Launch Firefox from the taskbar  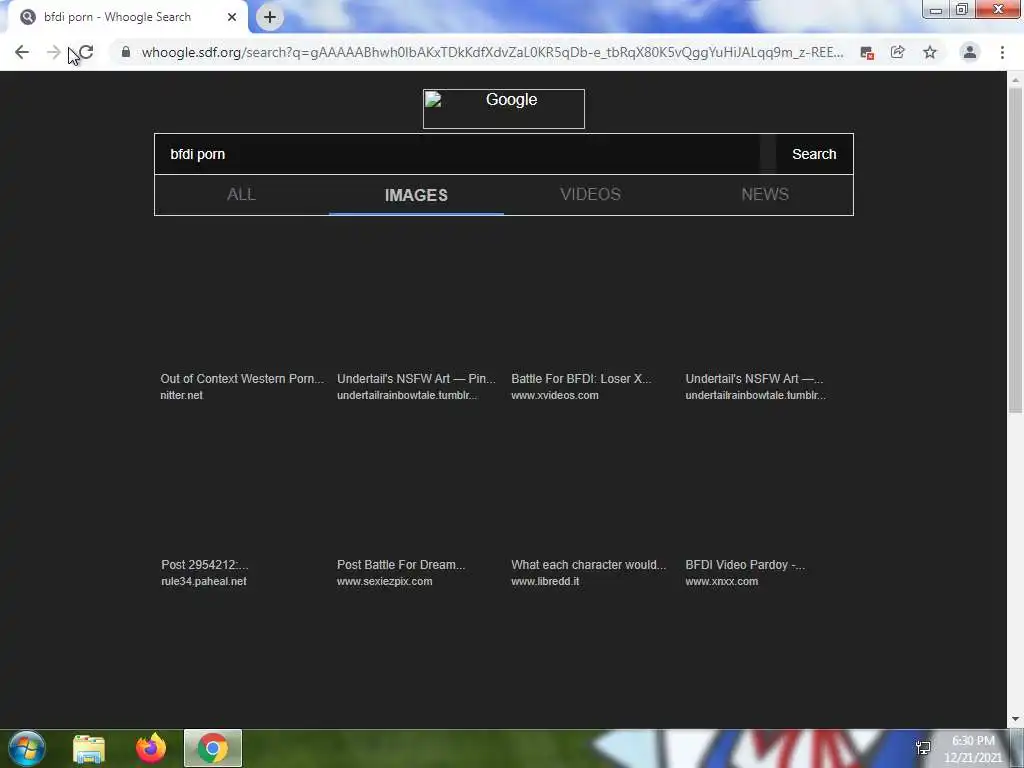[151, 748]
